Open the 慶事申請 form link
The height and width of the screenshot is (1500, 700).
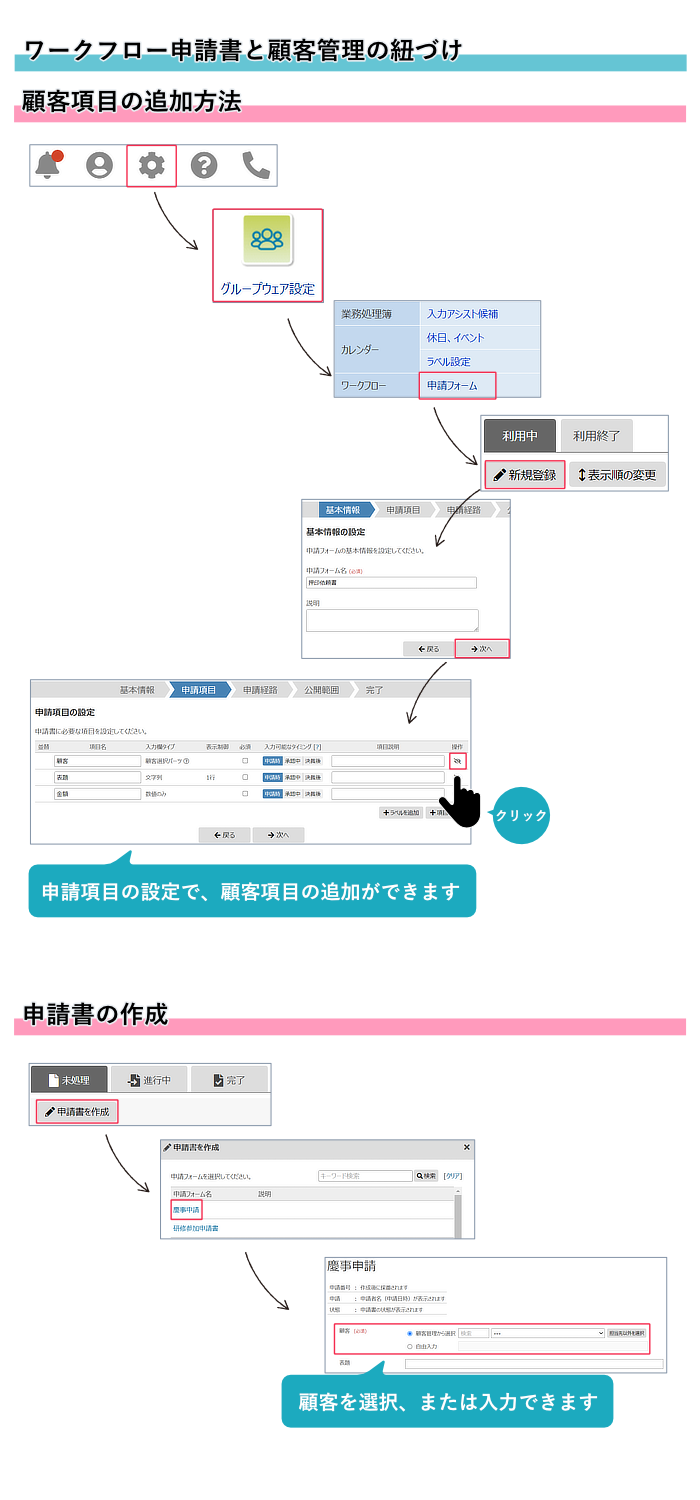186,1210
